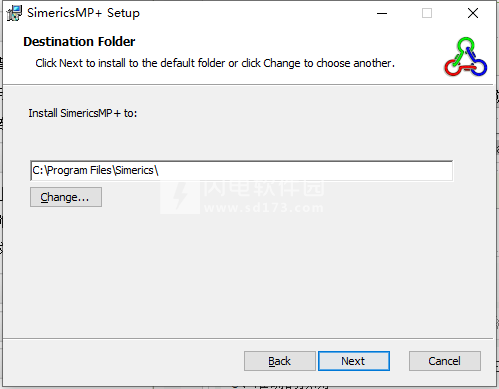Click the SimericsMP+ Setup title text
499x389 pixels.
coord(83,13)
